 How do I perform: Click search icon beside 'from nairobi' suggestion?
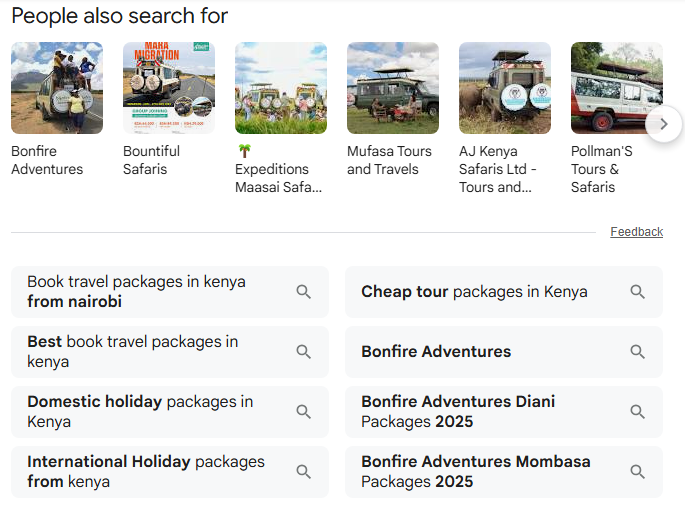coord(304,292)
